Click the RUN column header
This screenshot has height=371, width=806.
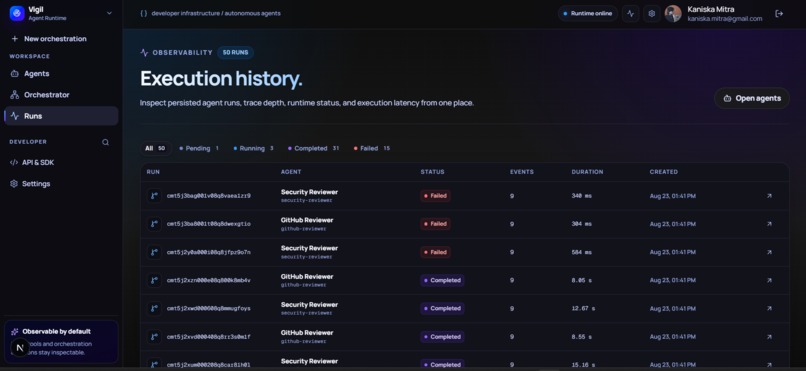pyautogui.click(x=153, y=172)
